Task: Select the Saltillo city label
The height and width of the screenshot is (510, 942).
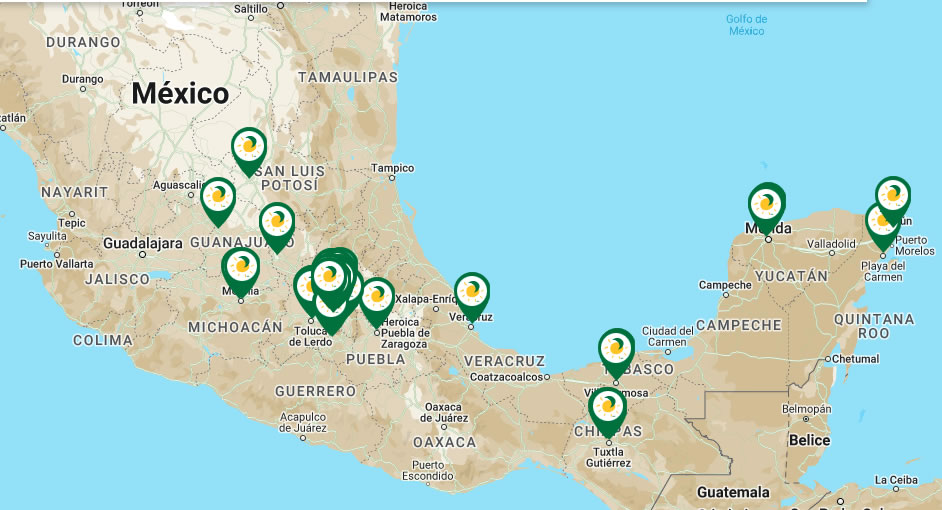Action: [x=251, y=8]
